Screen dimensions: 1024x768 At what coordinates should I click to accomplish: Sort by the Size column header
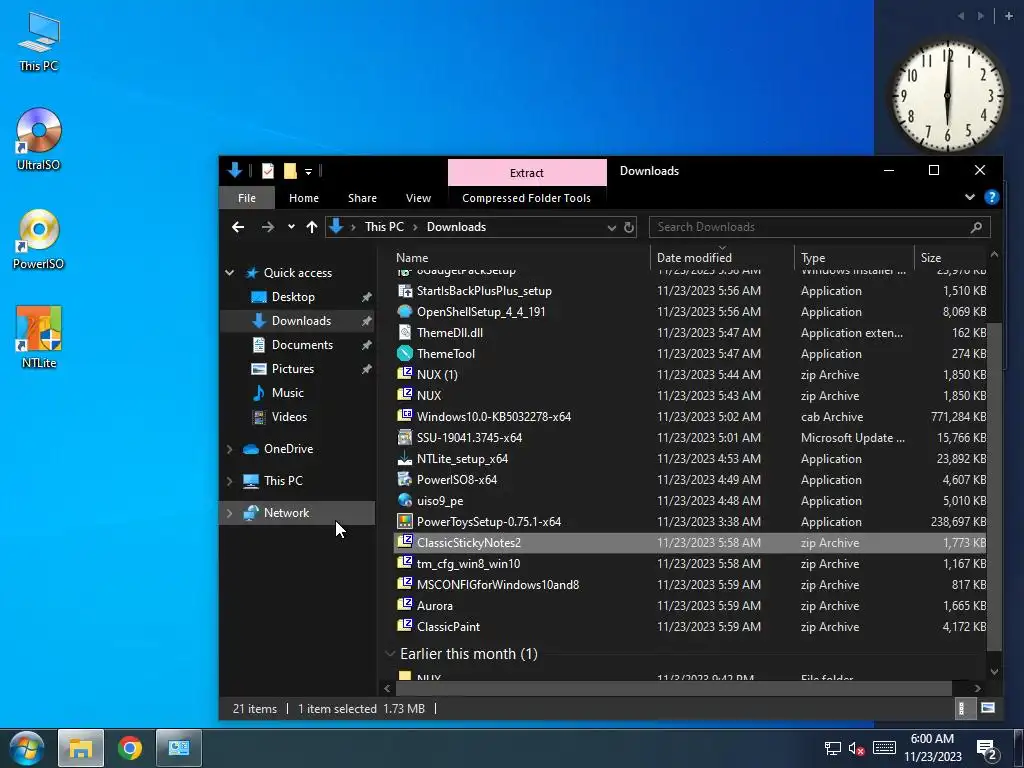tap(951, 257)
